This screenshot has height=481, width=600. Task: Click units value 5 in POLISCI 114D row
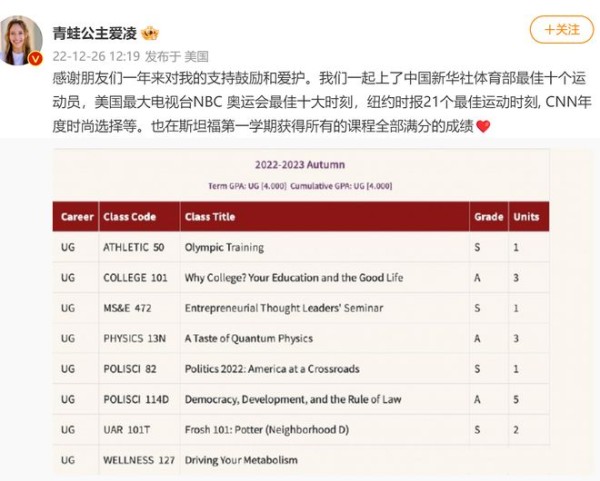(516, 399)
